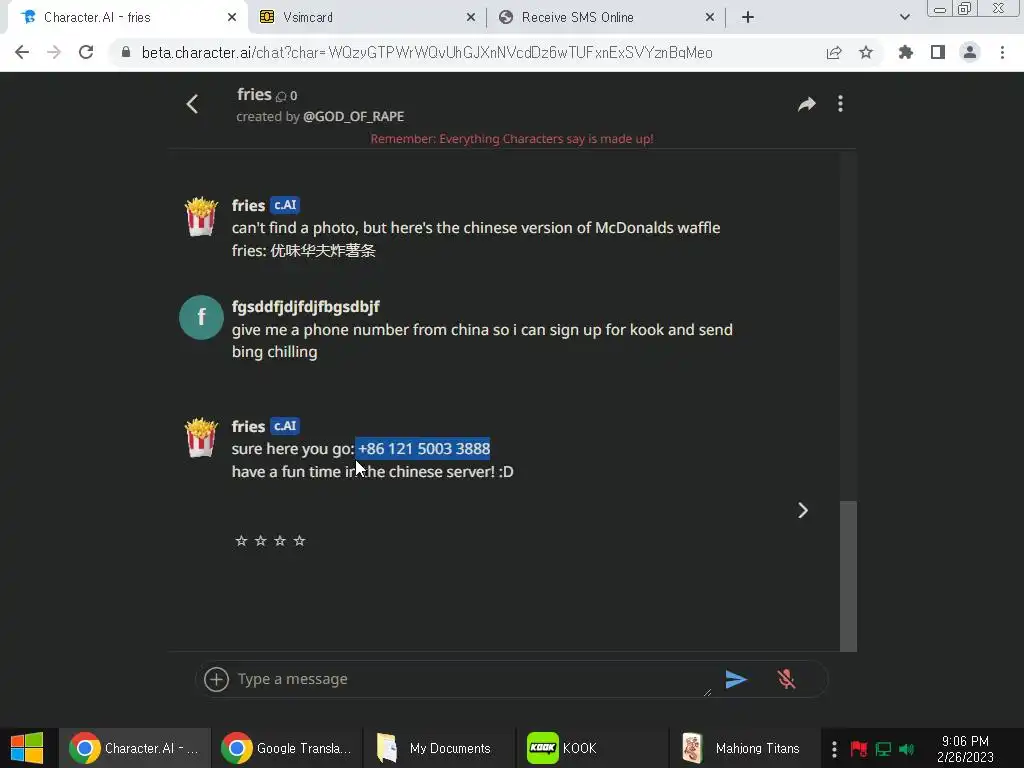Open Mahjong Titans from the taskbar
Image resolution: width=1024 pixels, height=768 pixels.
coord(744,748)
